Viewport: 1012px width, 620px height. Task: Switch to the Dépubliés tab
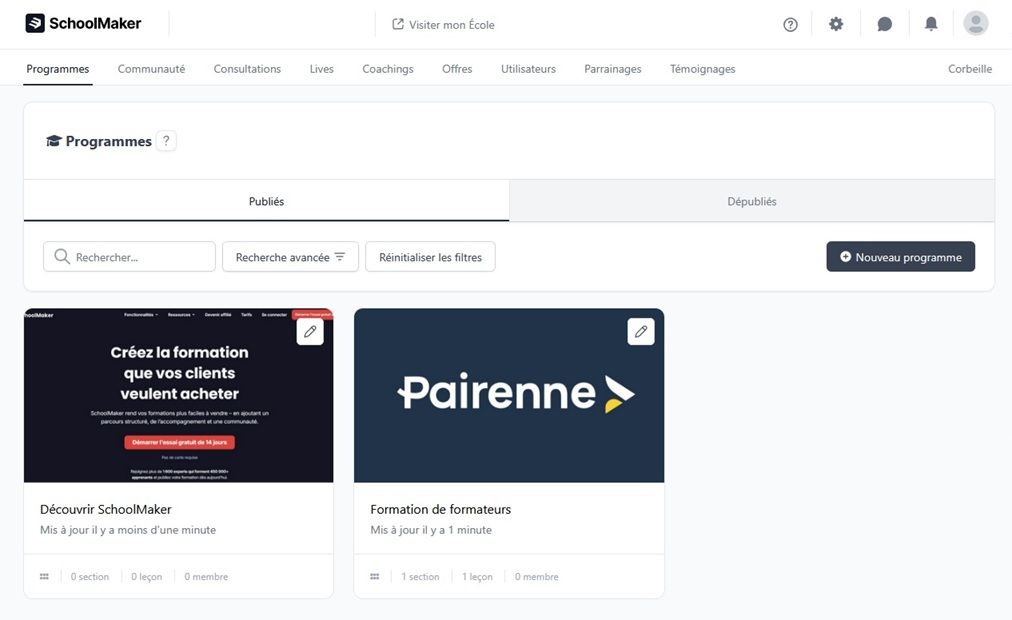tap(752, 200)
